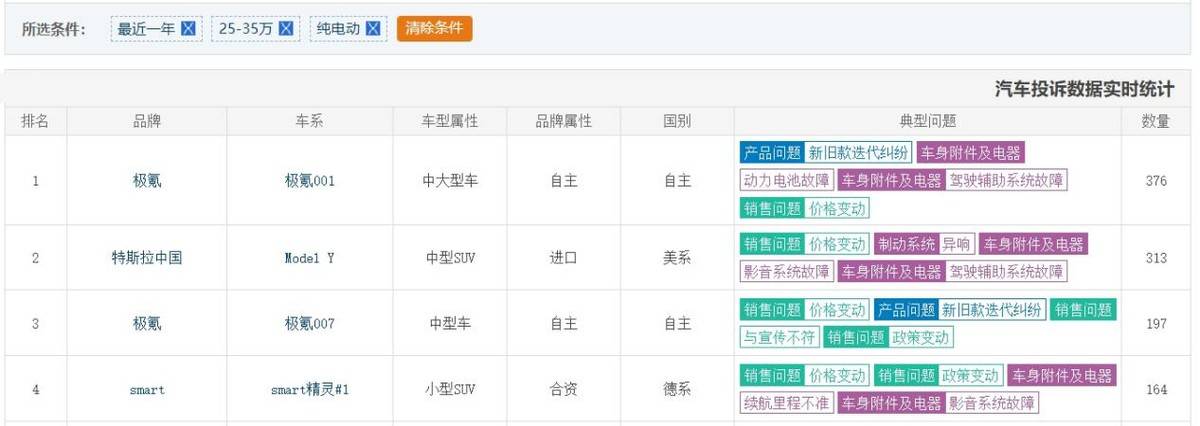Click the 中大型车 cell
This screenshot has width=1200, height=426.
[x=450, y=181]
